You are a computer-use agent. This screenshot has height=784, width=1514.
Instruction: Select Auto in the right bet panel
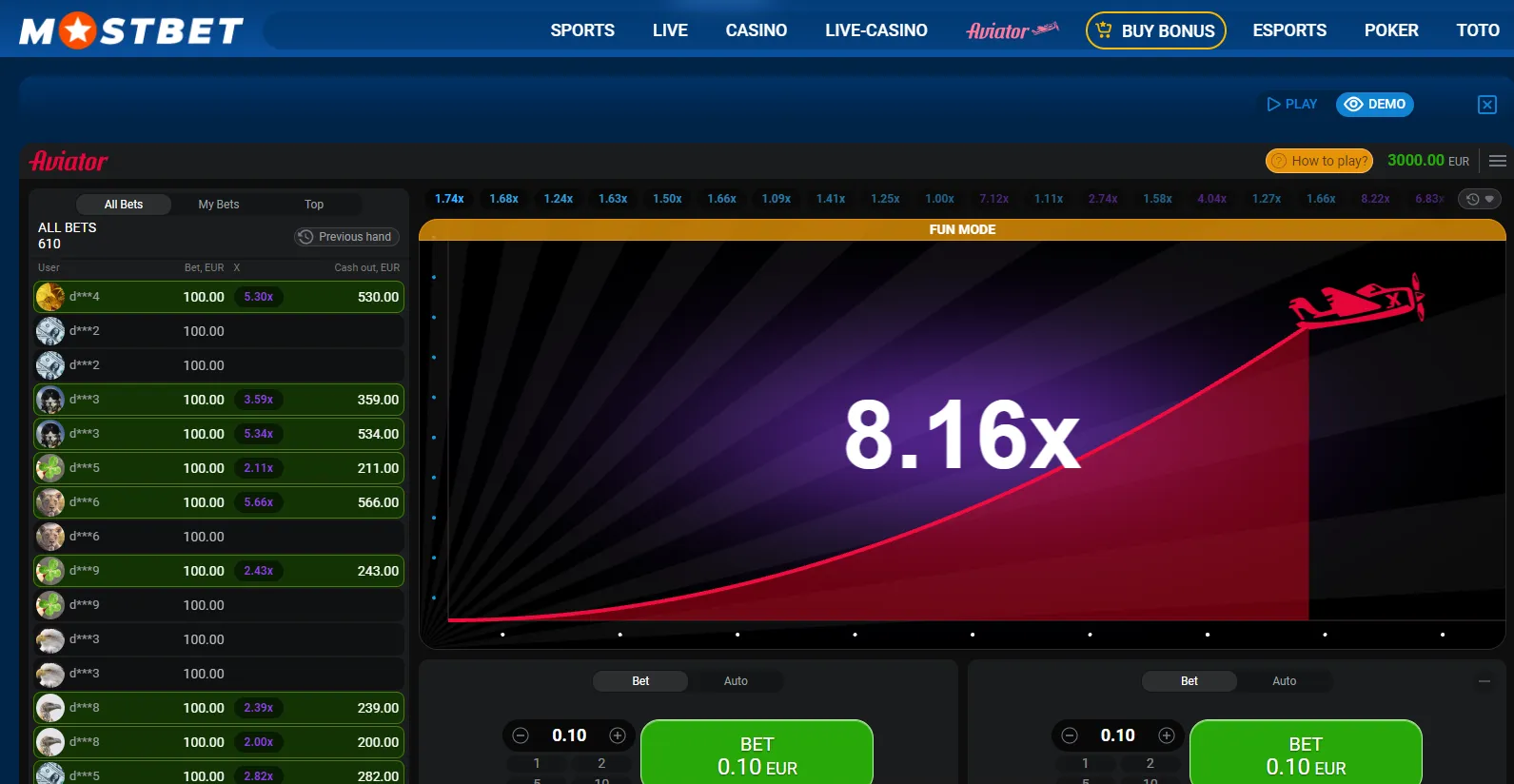click(1284, 681)
